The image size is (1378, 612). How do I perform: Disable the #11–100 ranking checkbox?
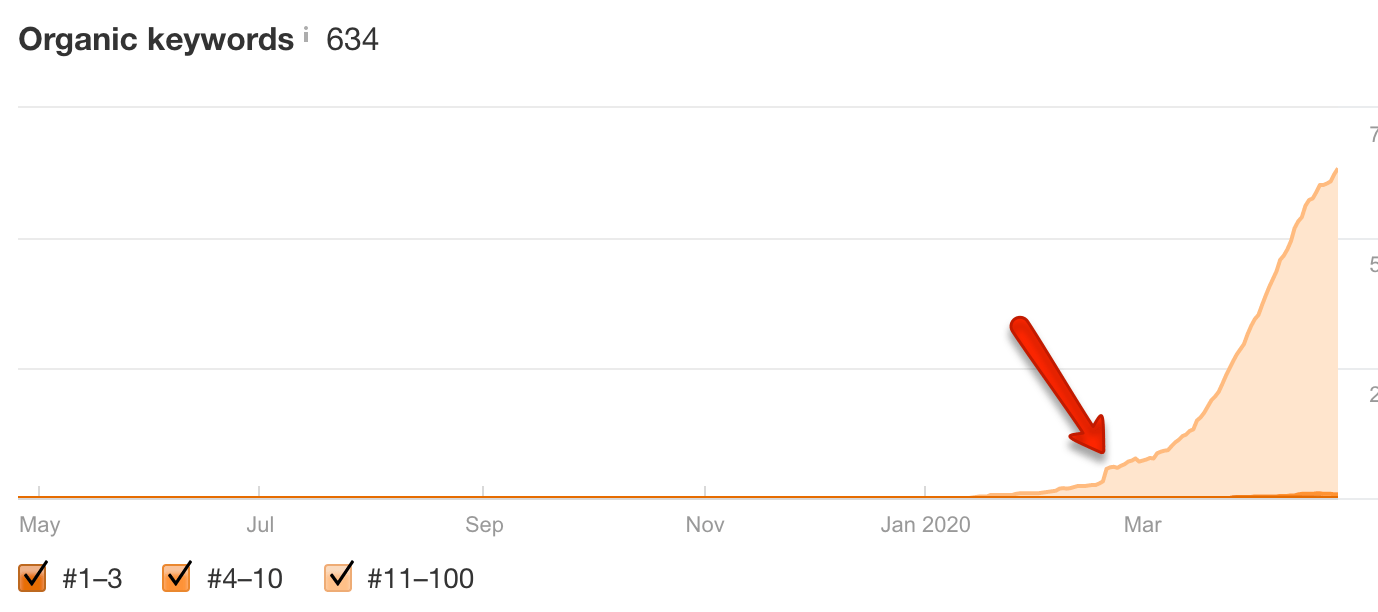tap(338, 577)
